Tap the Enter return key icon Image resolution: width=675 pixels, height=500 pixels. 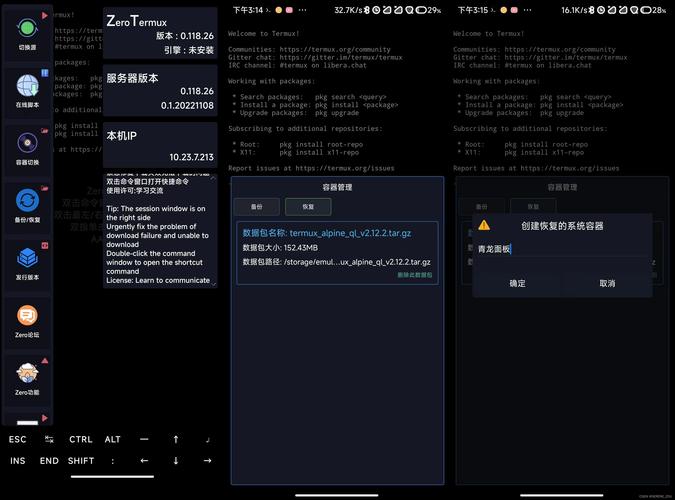coord(207,440)
